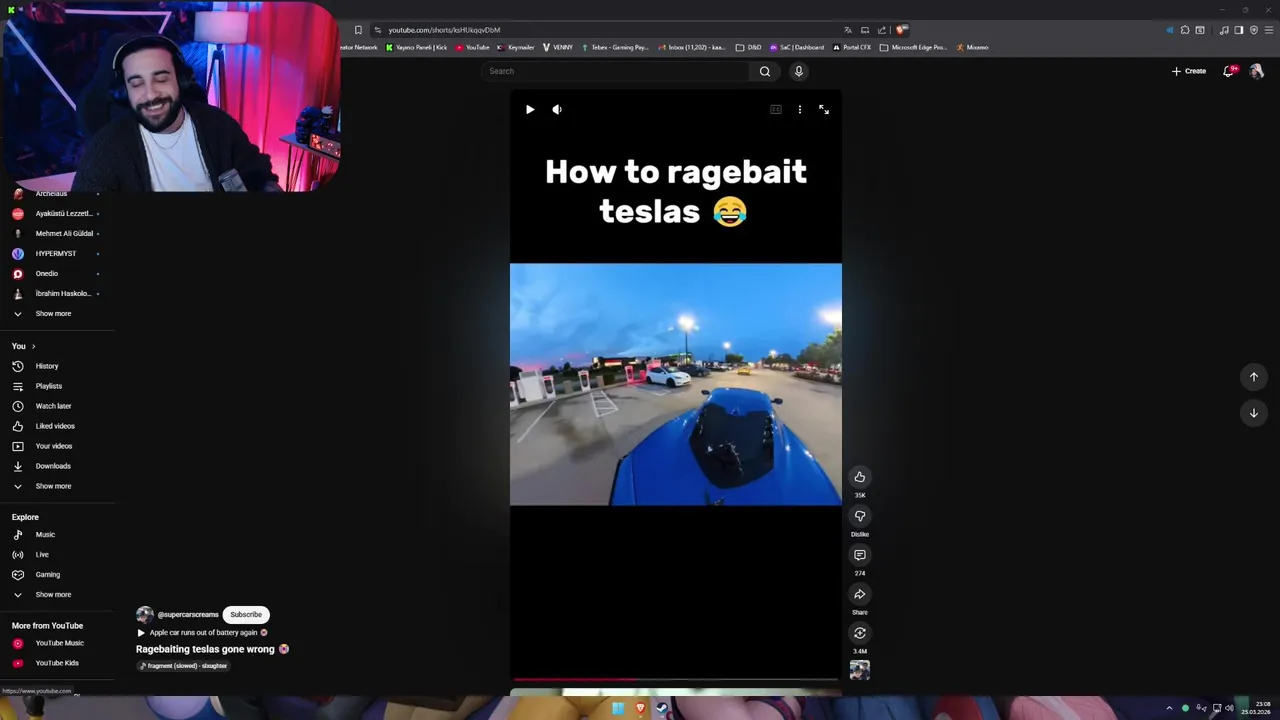Open the YouTube account avatar menu
This screenshot has height=720, width=1280.
1257,71
